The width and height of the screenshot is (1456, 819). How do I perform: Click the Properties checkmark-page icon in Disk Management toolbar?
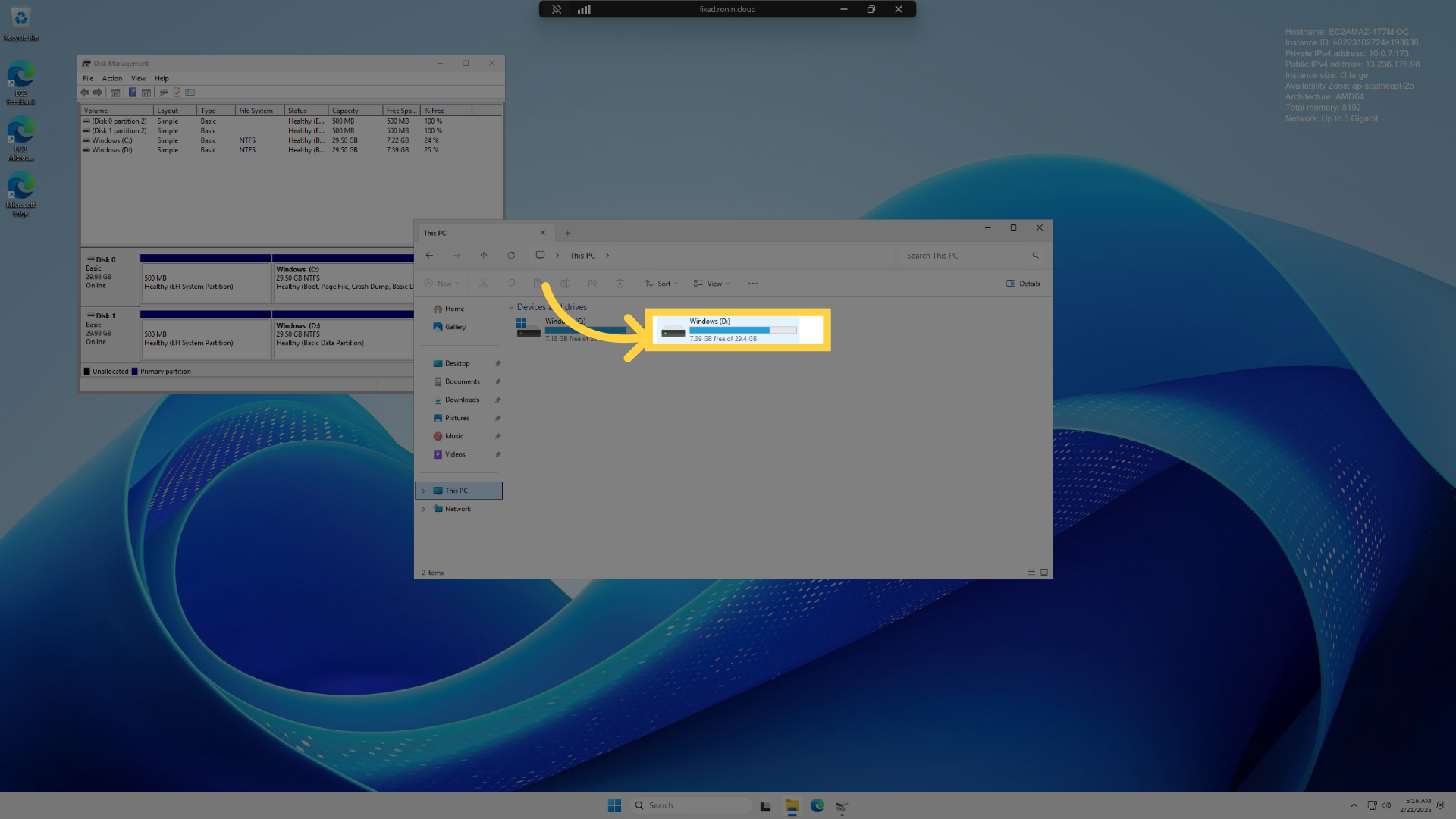(x=177, y=93)
